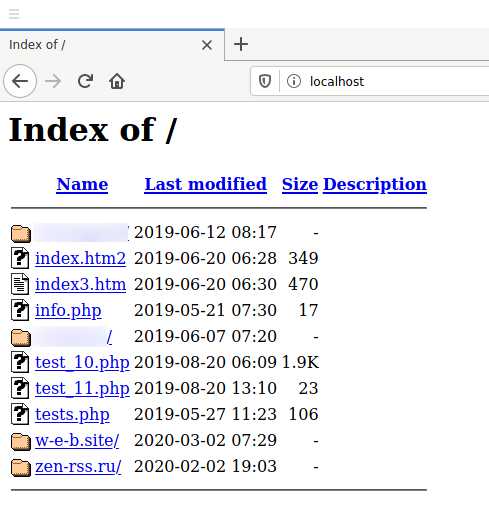This screenshot has height=509, width=489.
Task: Click the date '2020-02-02 19:03'
Action: click(x=205, y=466)
